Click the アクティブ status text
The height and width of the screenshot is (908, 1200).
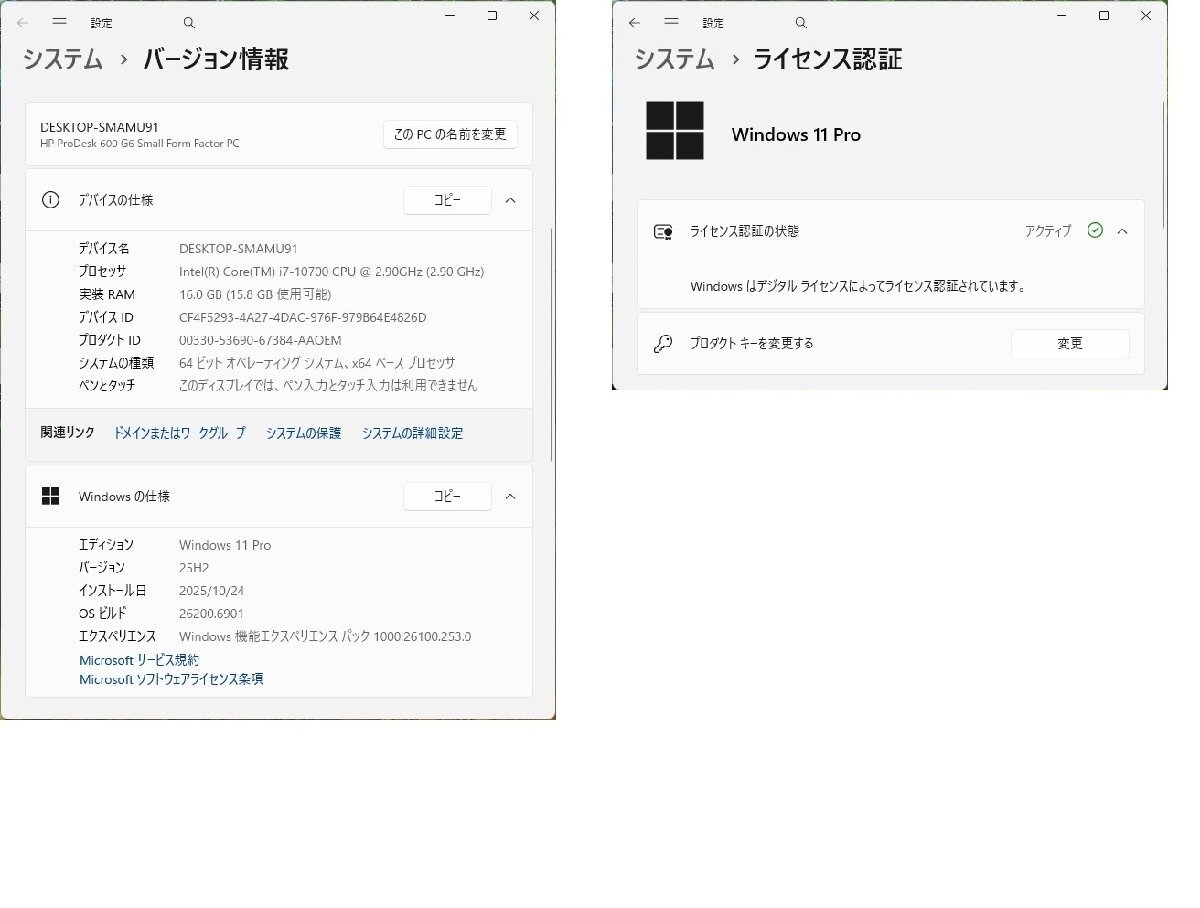[x=1048, y=231]
